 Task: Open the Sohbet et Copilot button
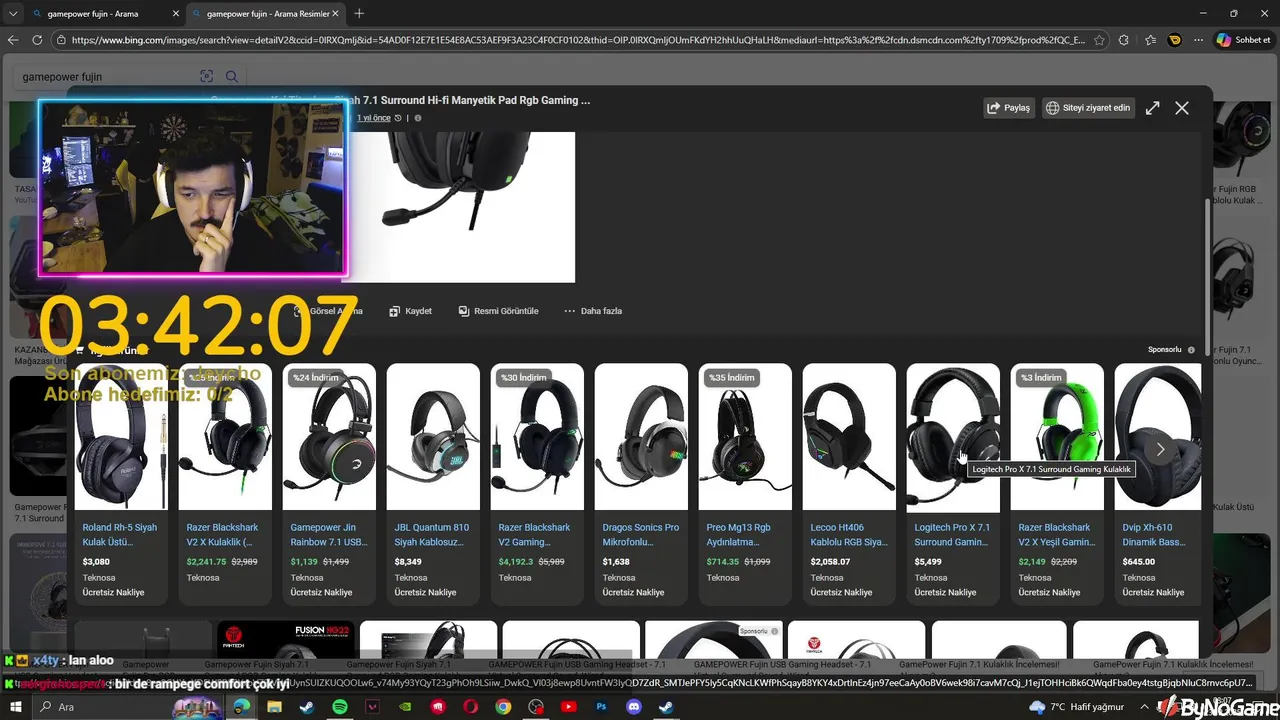1244,40
